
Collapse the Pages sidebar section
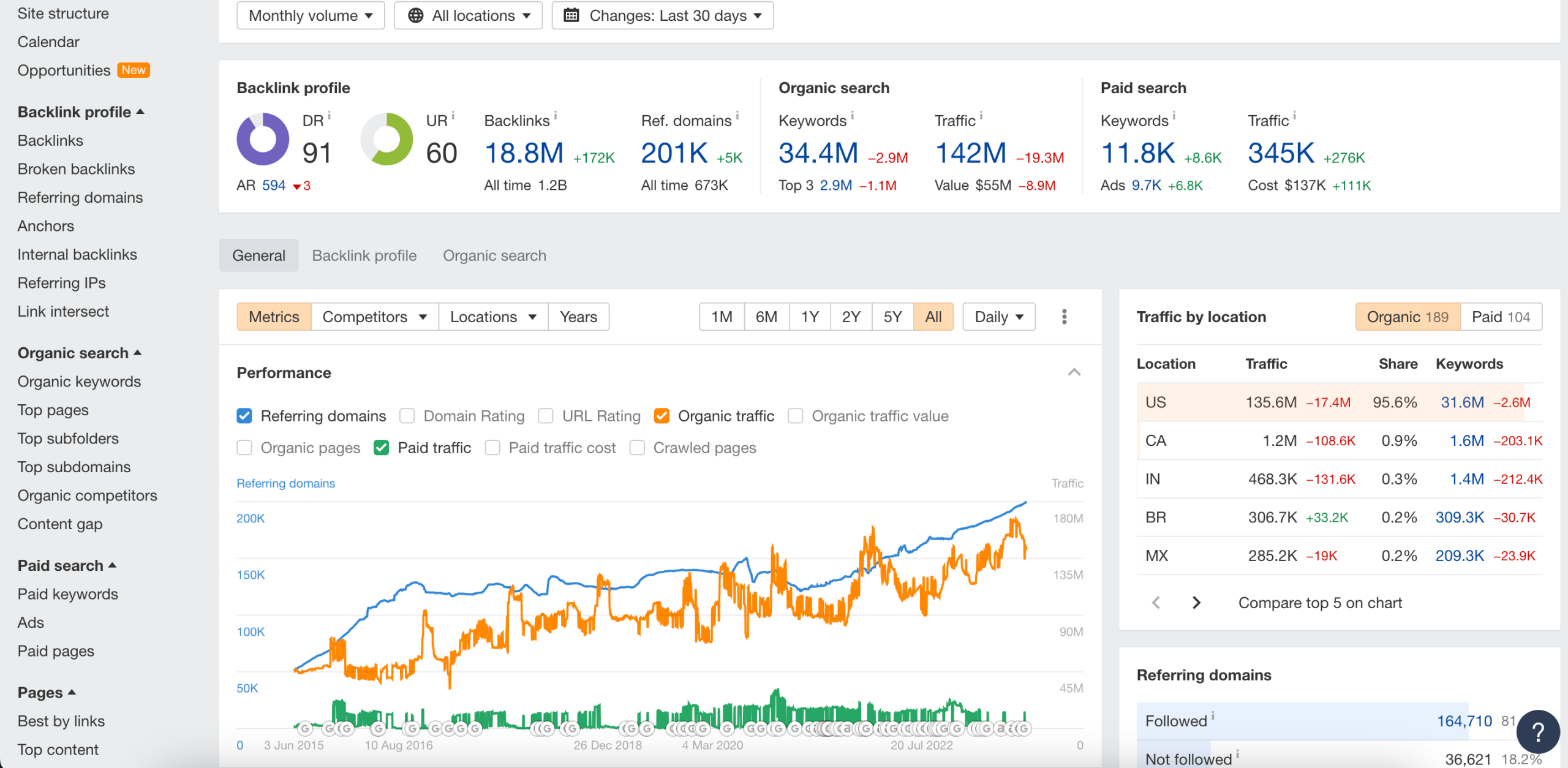pyautogui.click(x=47, y=693)
